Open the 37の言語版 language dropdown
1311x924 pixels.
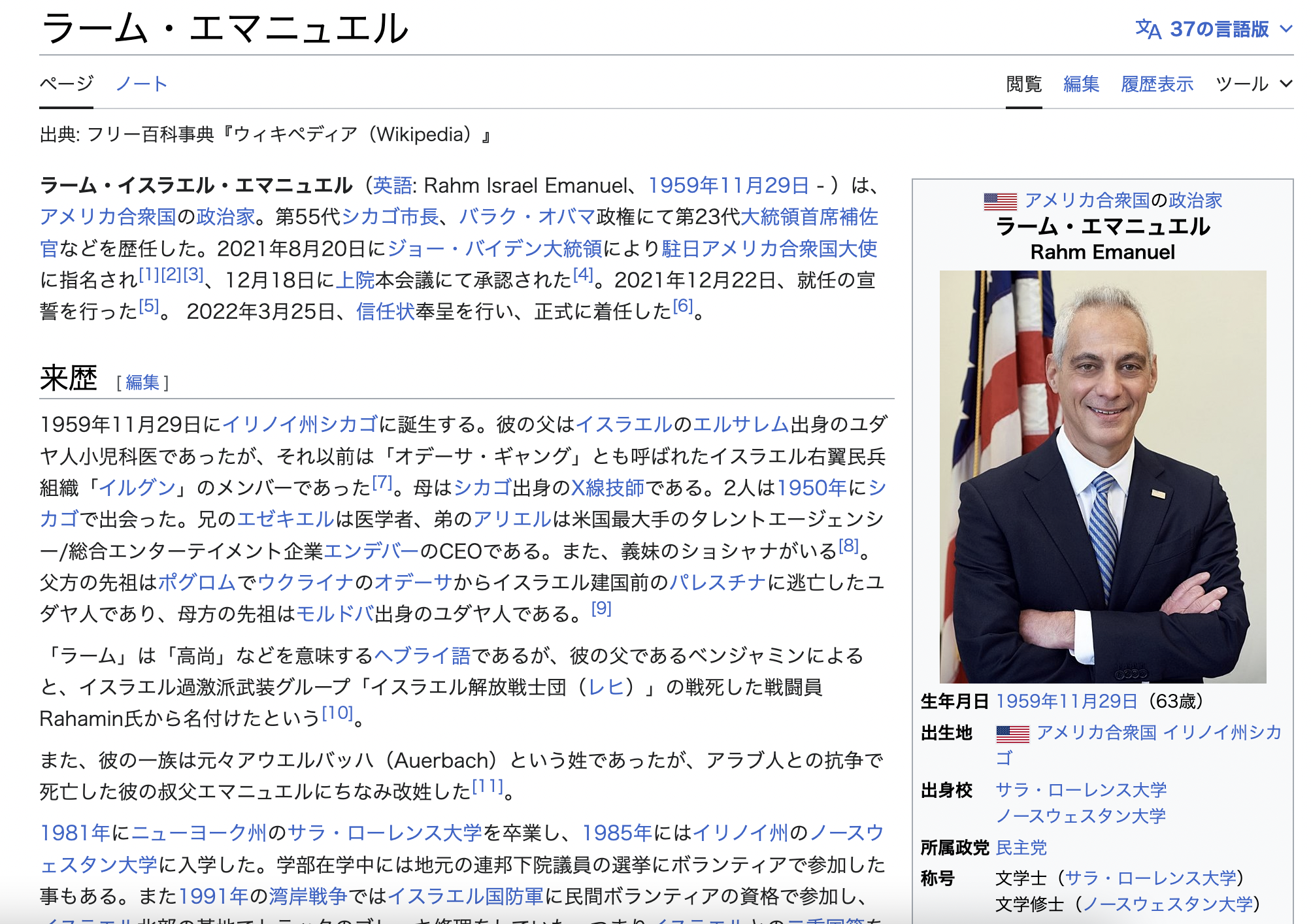coord(1214,29)
